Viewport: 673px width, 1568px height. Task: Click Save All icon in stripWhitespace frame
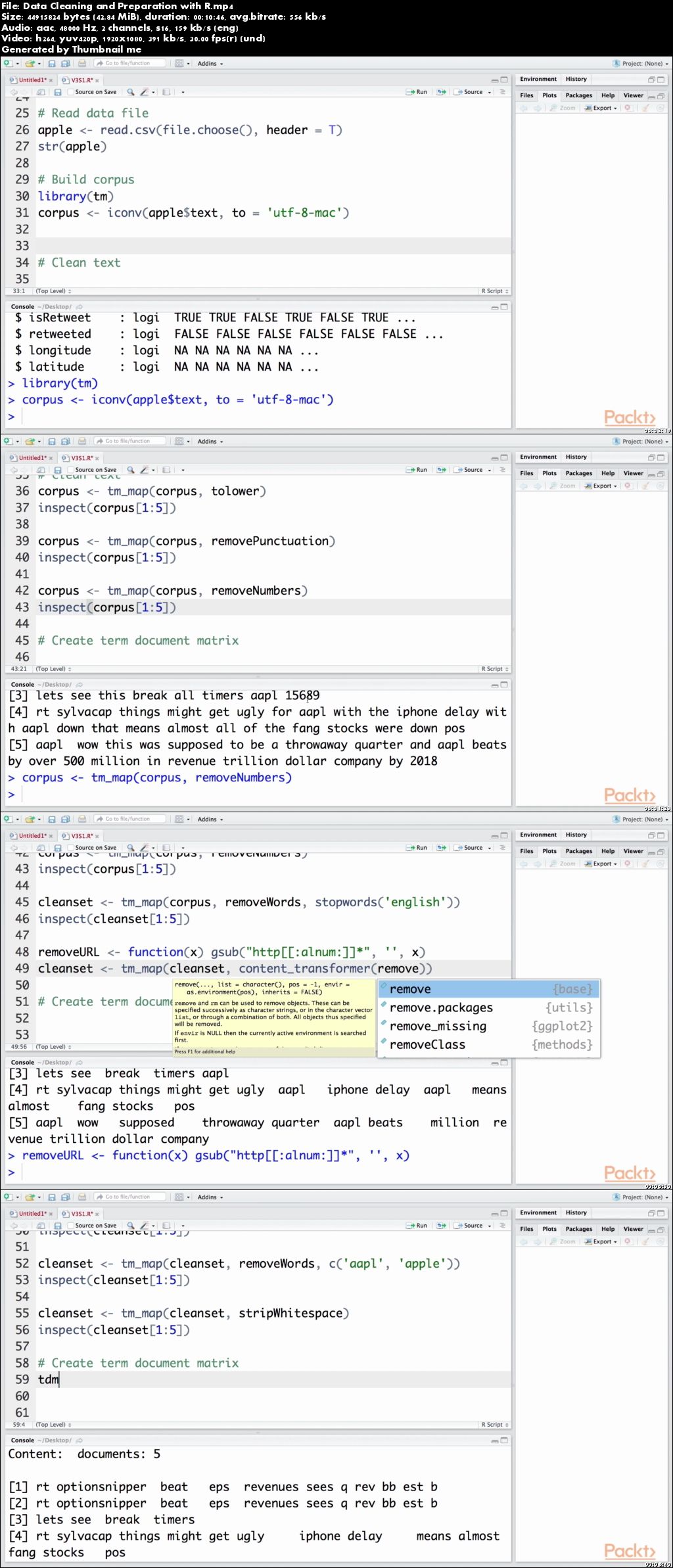[x=65, y=1197]
